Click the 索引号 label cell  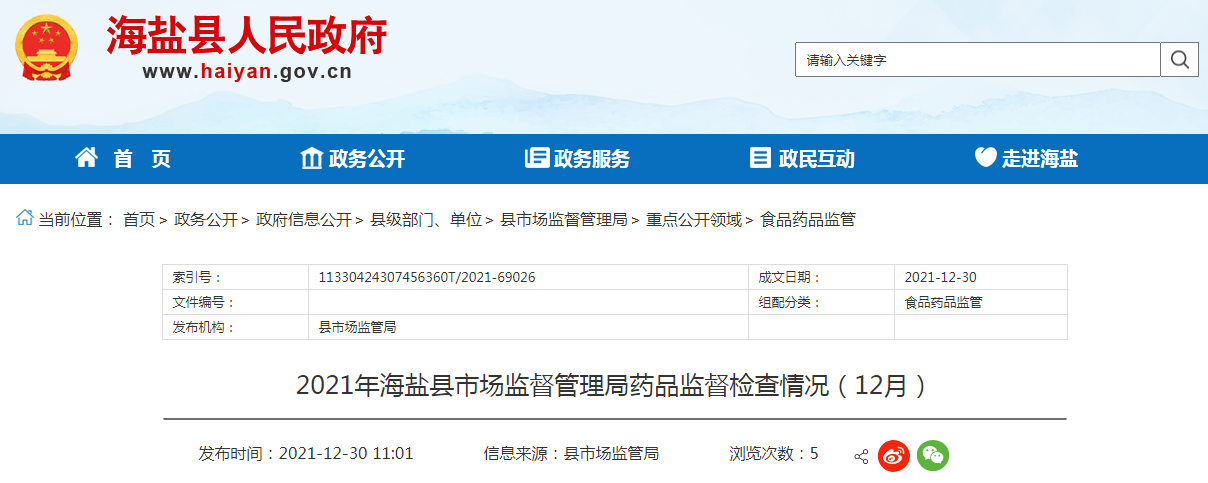[x=235, y=277]
